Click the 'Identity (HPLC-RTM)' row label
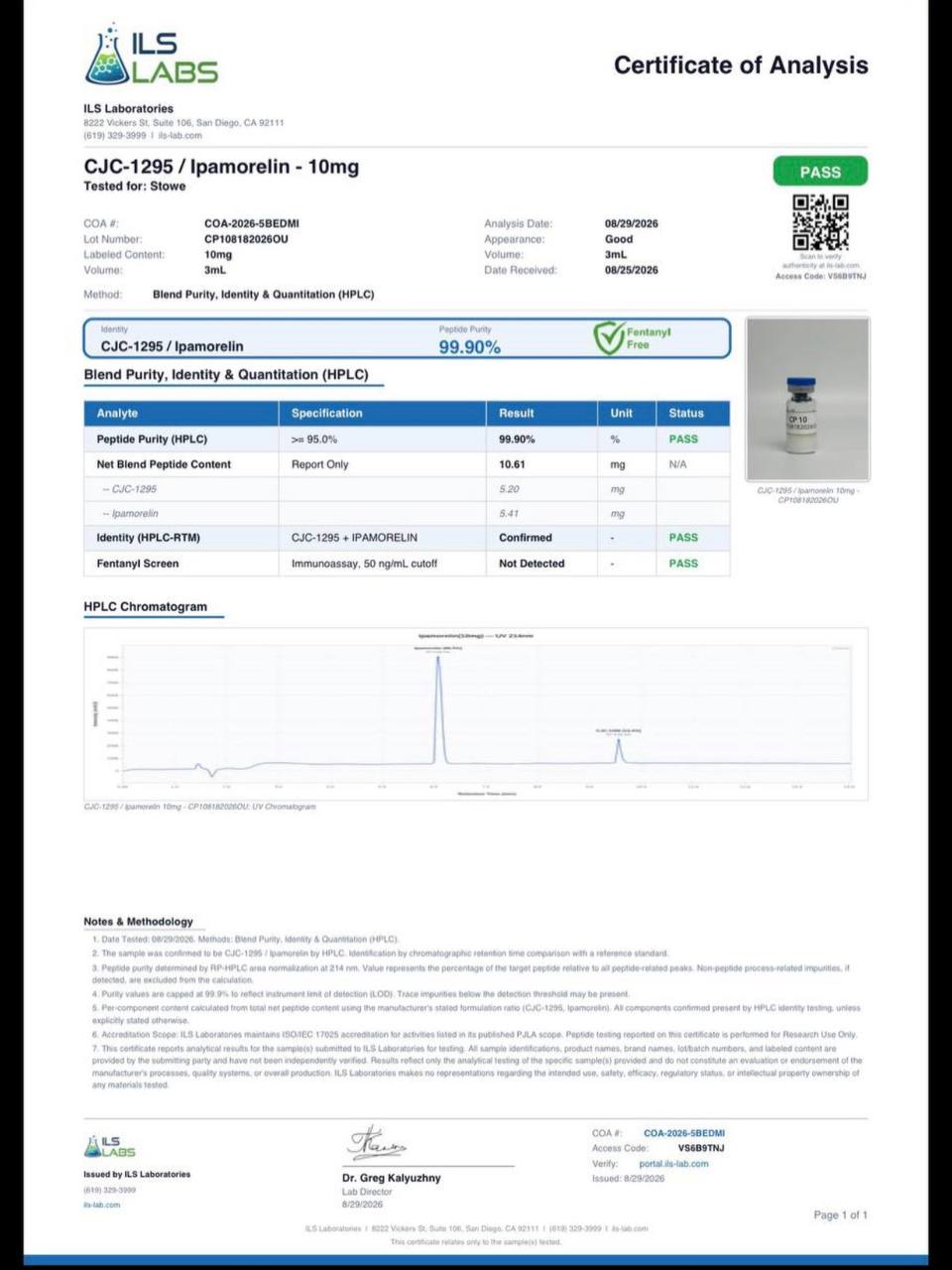 (x=149, y=538)
